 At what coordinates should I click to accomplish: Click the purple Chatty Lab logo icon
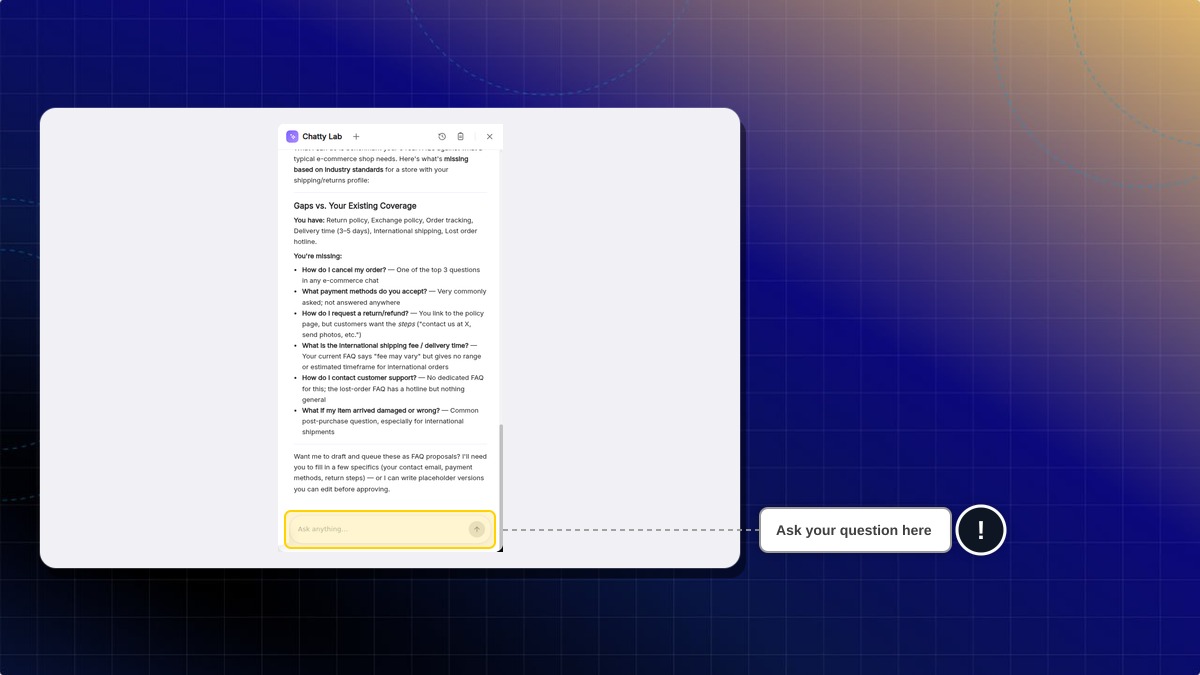[x=292, y=137]
